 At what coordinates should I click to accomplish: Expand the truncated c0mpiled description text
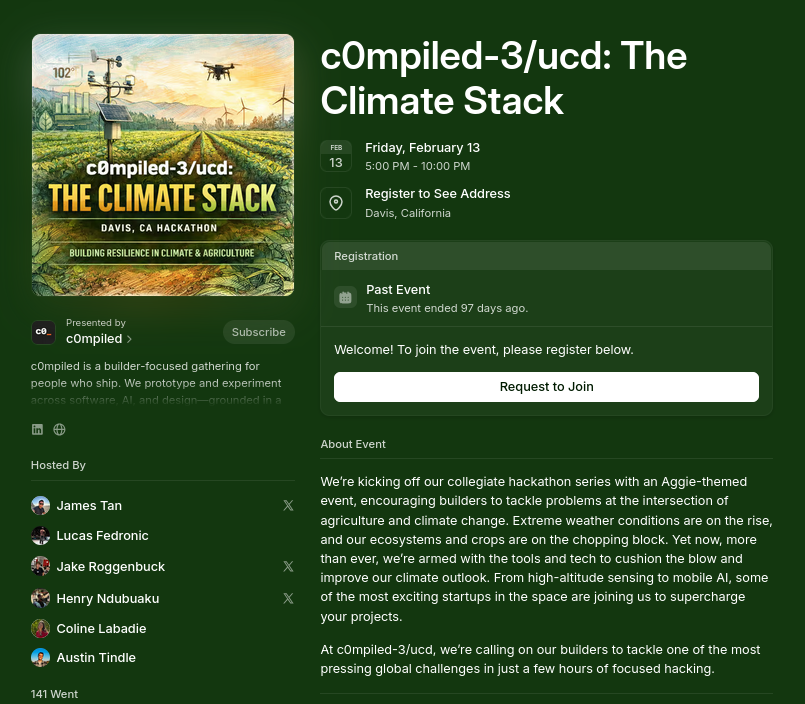tap(156, 383)
